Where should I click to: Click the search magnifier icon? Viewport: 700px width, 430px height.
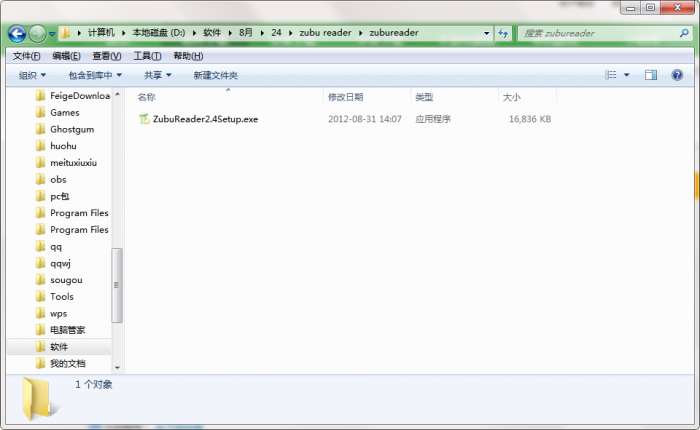click(684, 33)
